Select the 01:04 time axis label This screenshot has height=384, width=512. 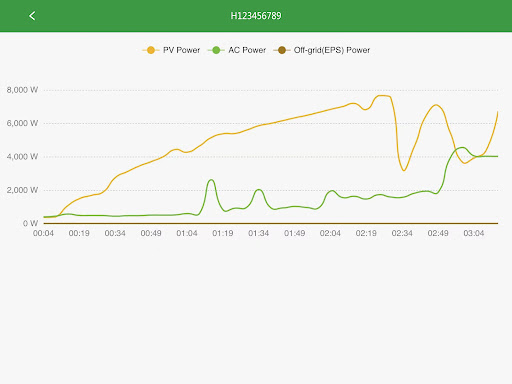click(187, 233)
